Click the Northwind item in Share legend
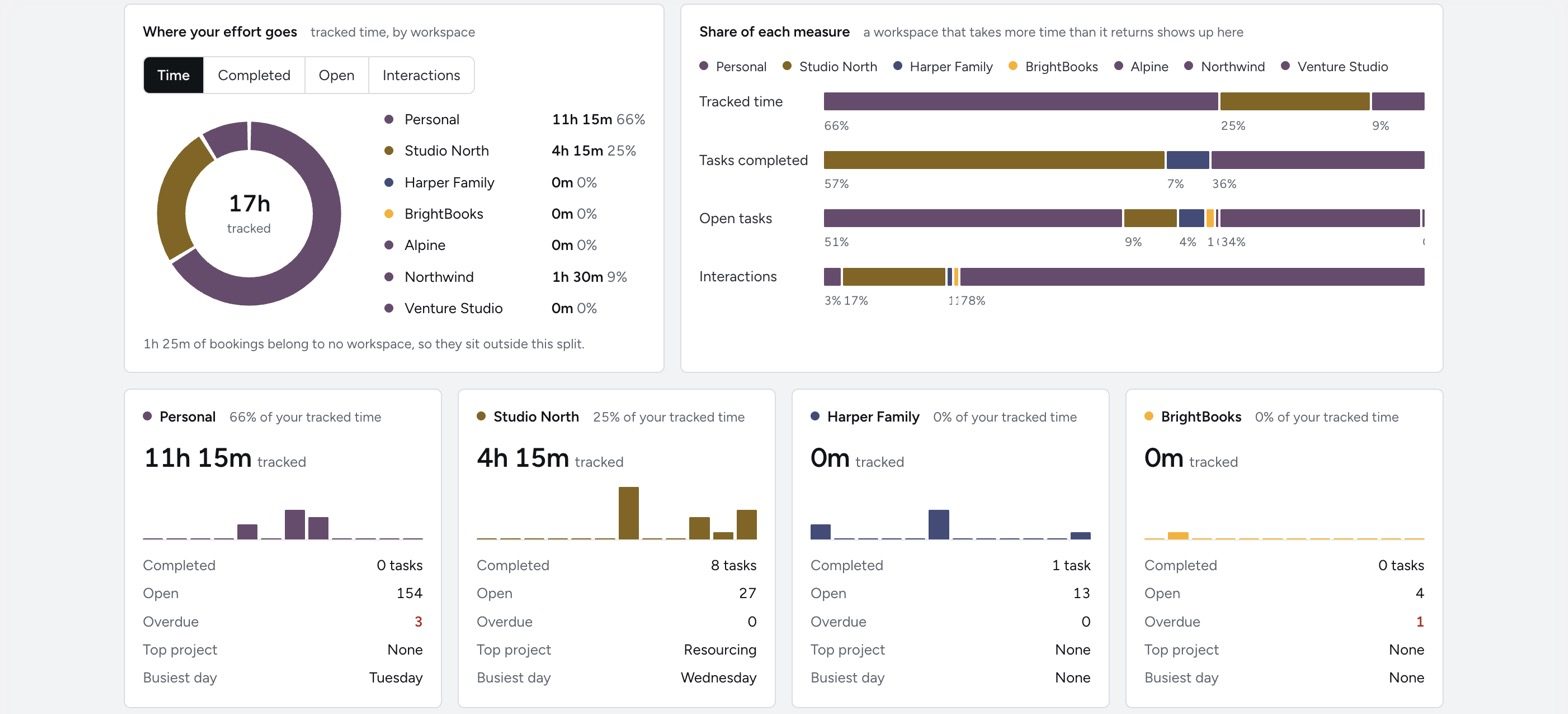 click(x=1224, y=67)
